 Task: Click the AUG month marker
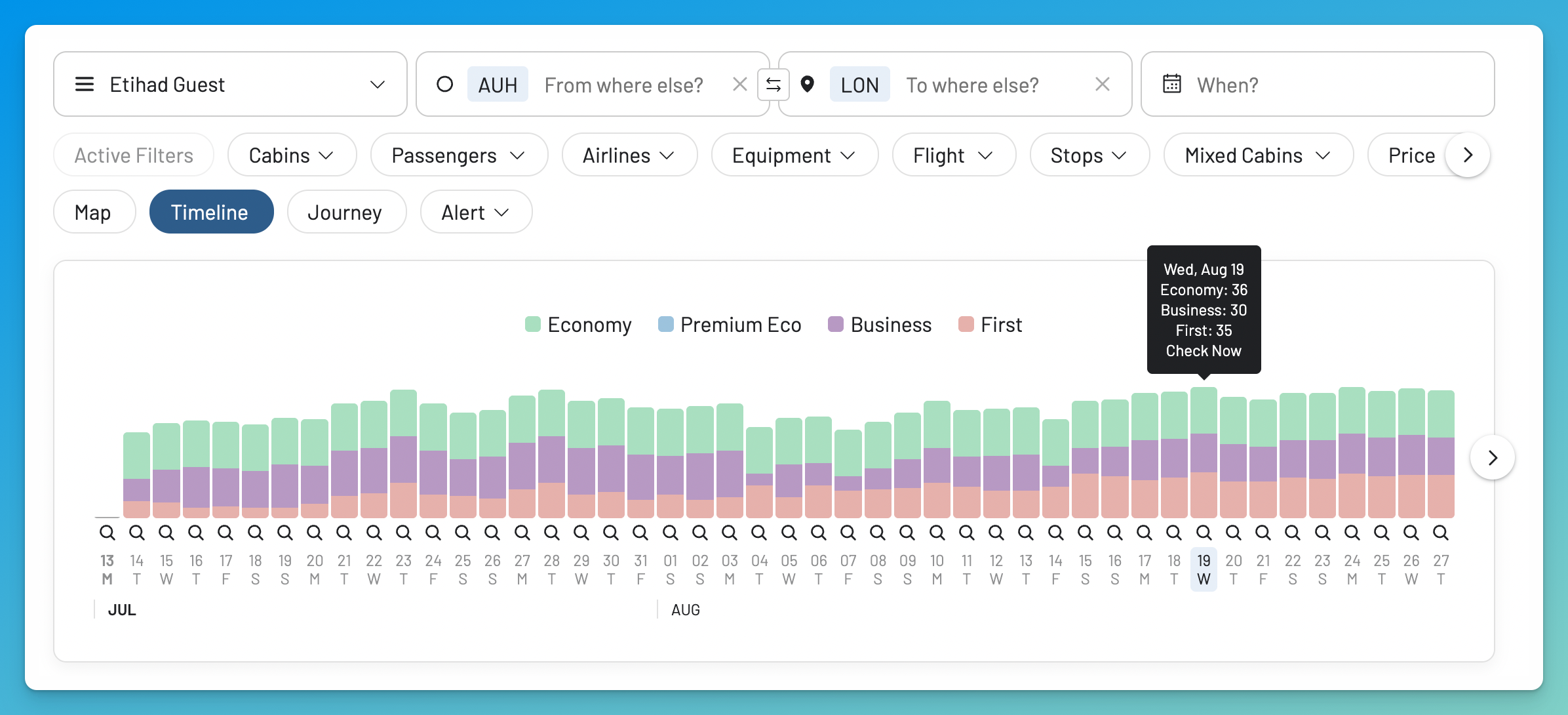(686, 610)
